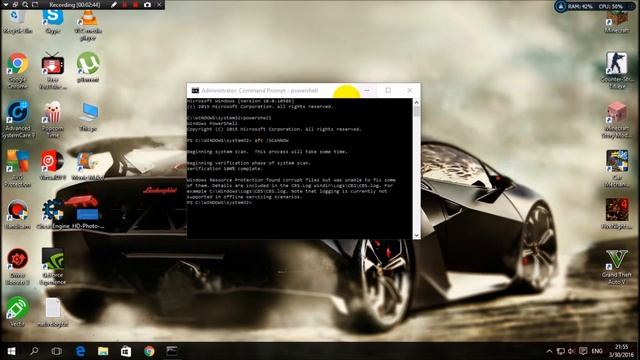Screen dimensions: 640x360
Task: Open the HD-Photo desktop file
Action: click(88, 213)
